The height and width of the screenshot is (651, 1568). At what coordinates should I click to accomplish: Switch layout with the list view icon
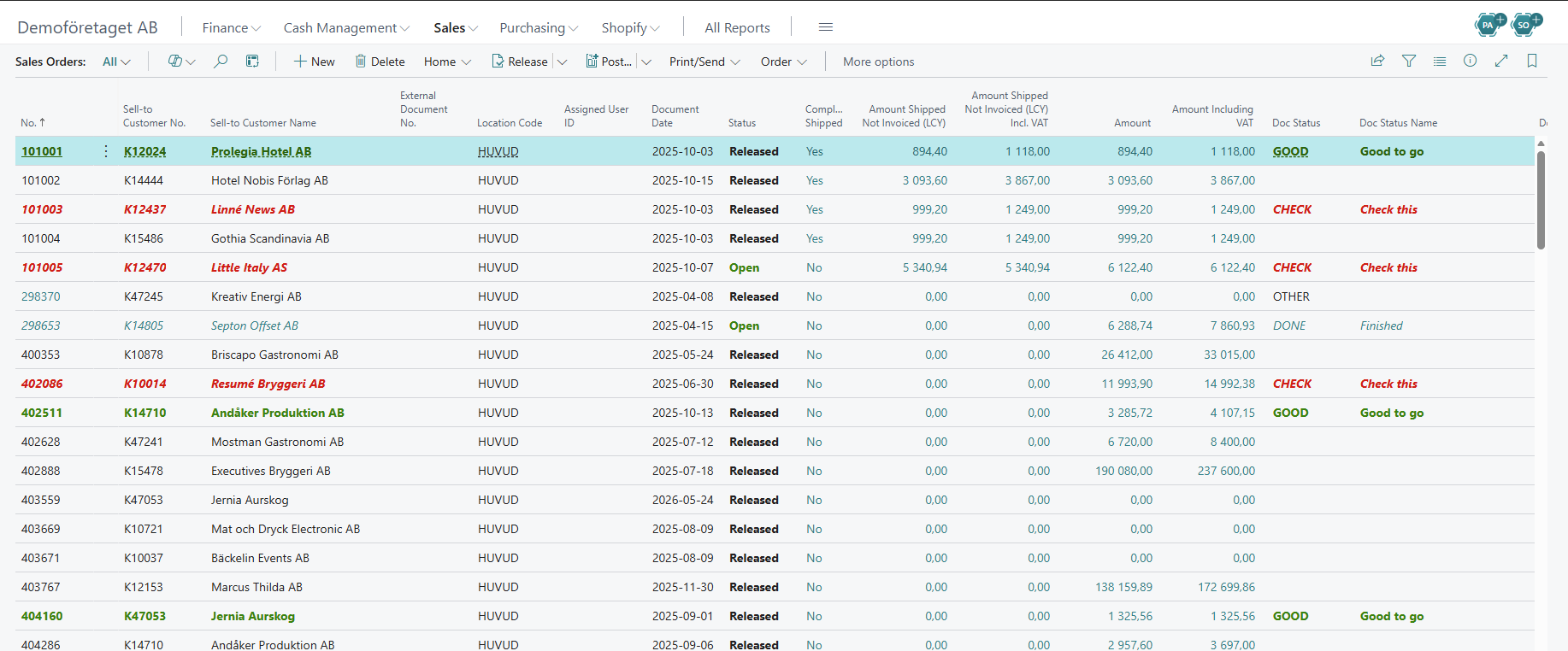1440,61
